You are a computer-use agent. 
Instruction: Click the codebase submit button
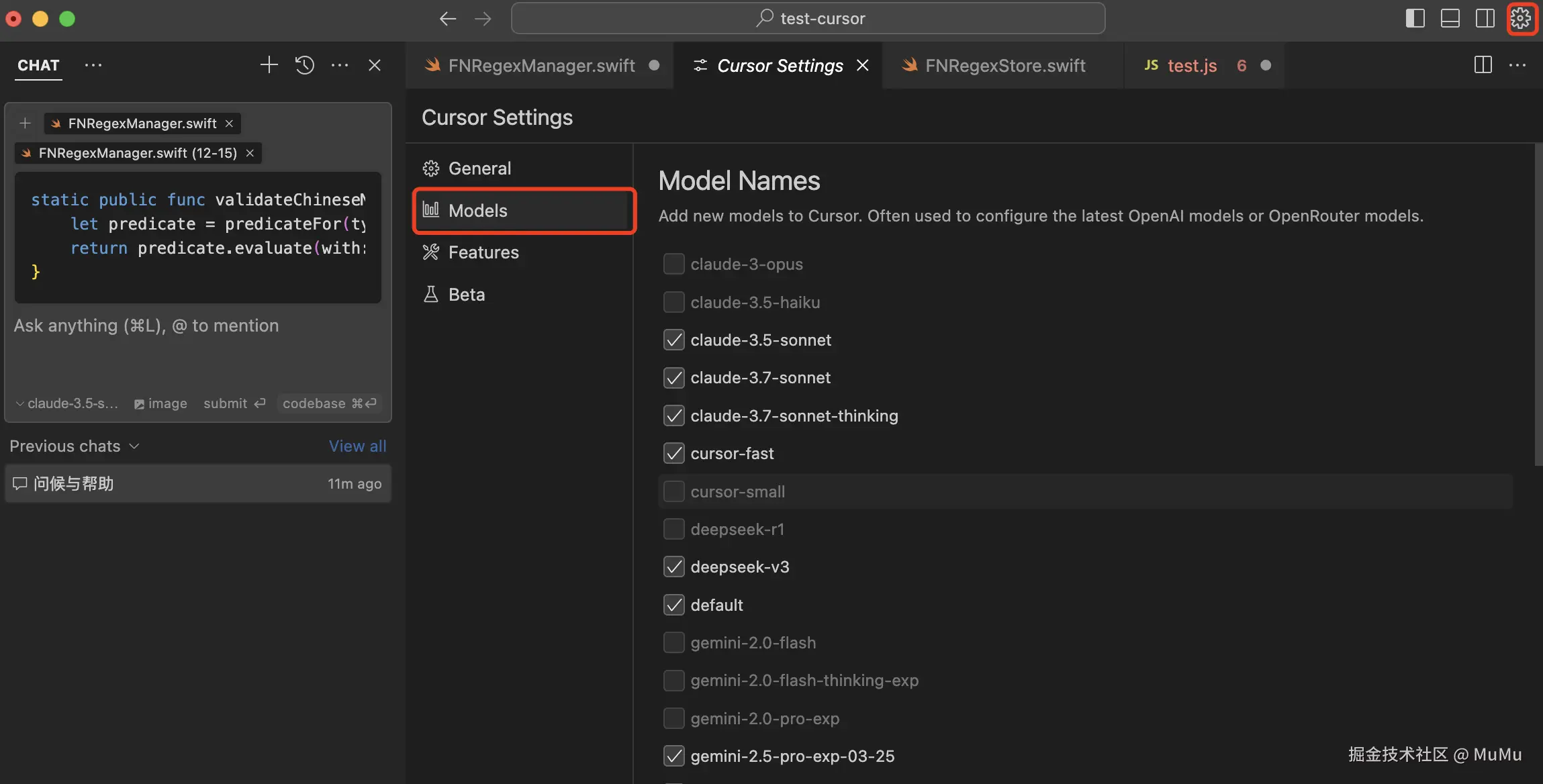pyautogui.click(x=329, y=403)
